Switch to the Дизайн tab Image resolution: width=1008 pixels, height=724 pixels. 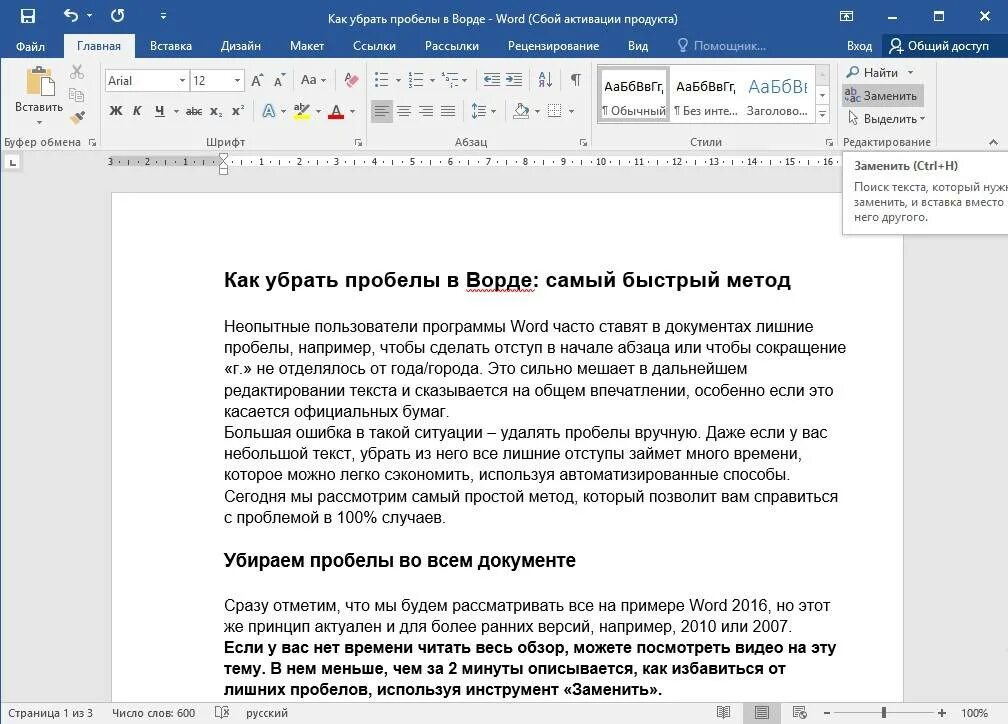pyautogui.click(x=240, y=46)
